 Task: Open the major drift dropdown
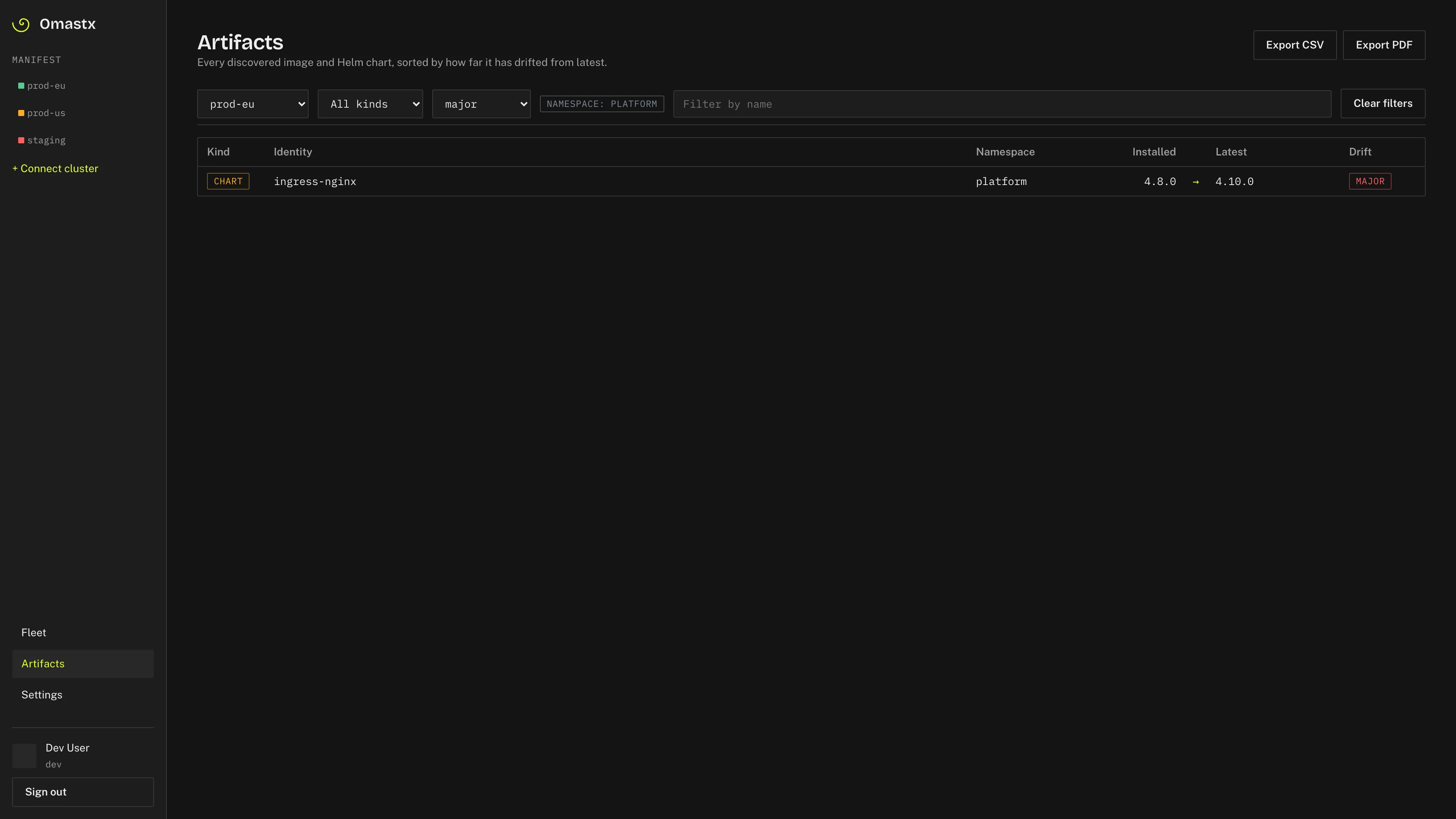click(x=481, y=104)
